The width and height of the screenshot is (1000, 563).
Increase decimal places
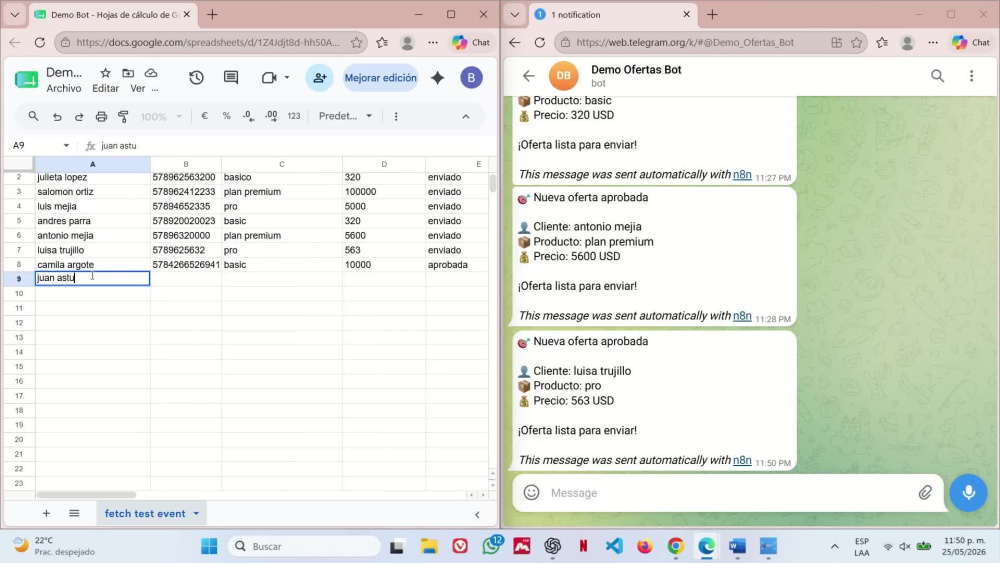pos(271,116)
